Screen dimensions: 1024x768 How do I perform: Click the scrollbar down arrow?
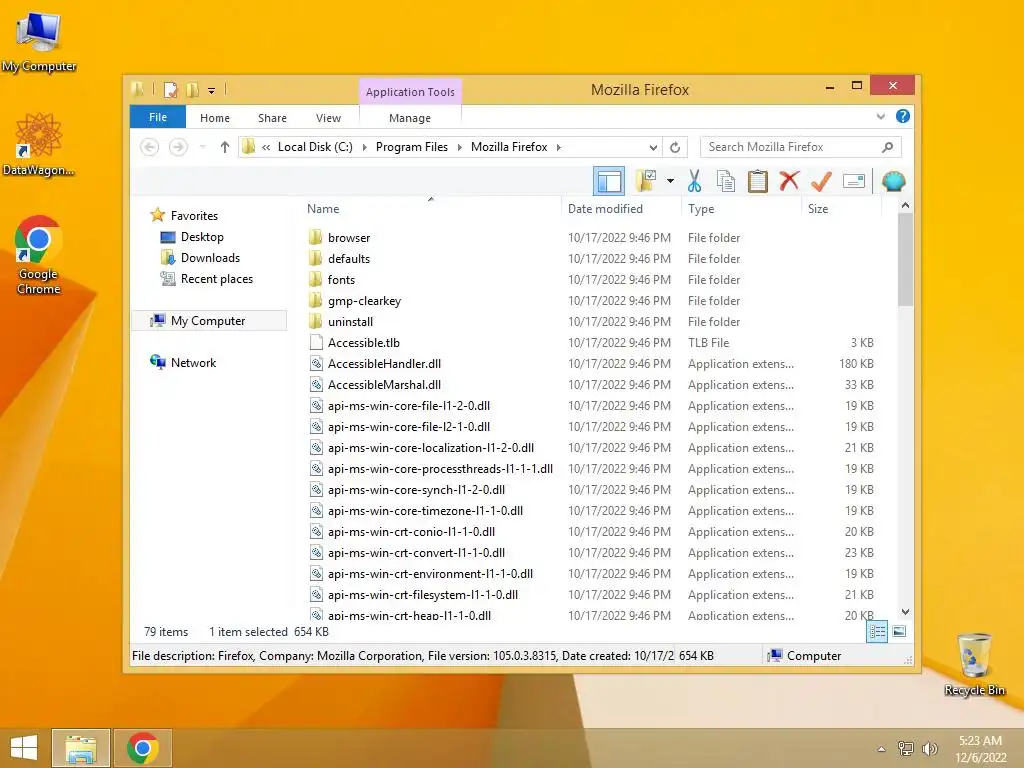905,612
